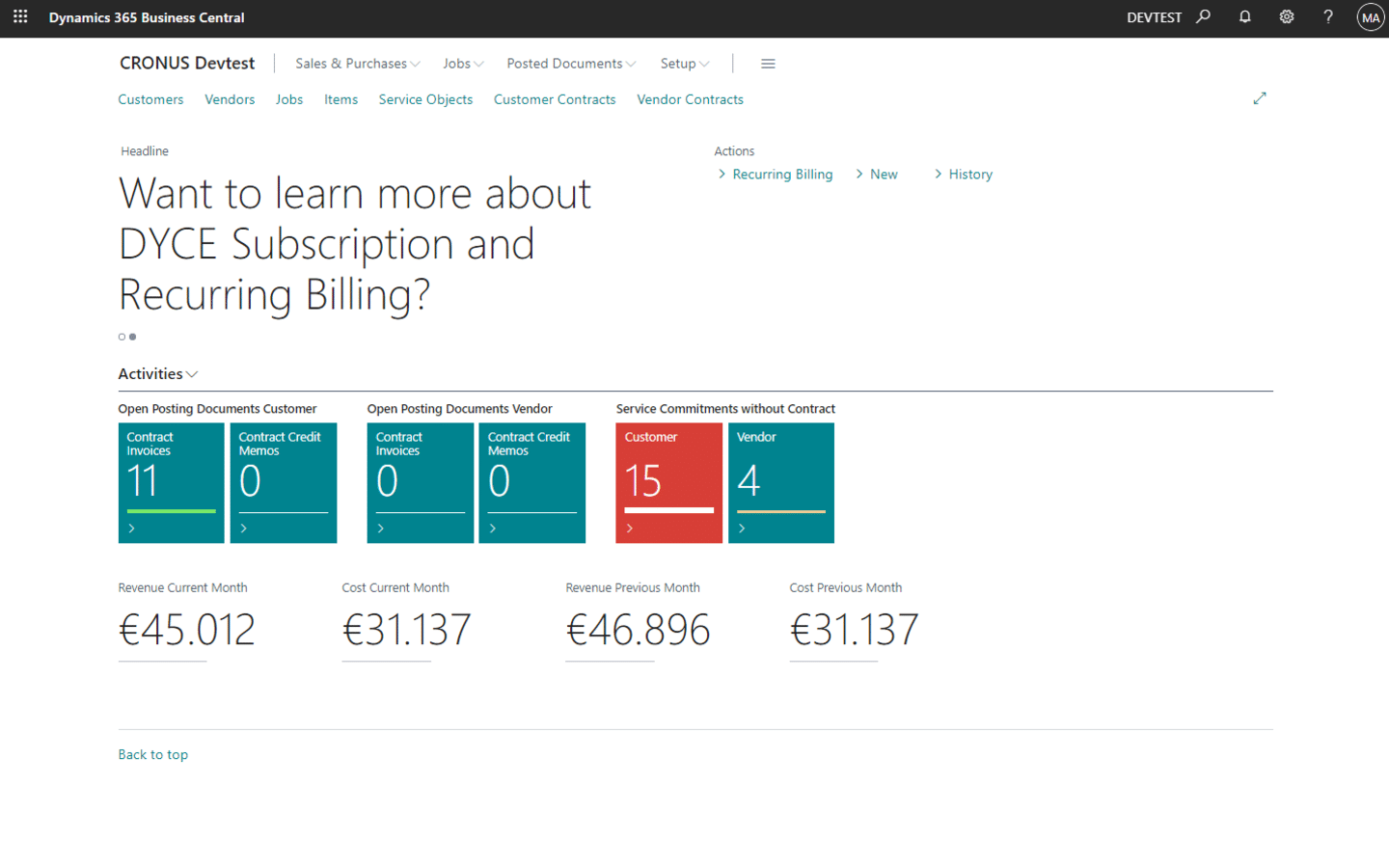
Task: Click the CRONUS Devtest company name
Action: (x=187, y=63)
